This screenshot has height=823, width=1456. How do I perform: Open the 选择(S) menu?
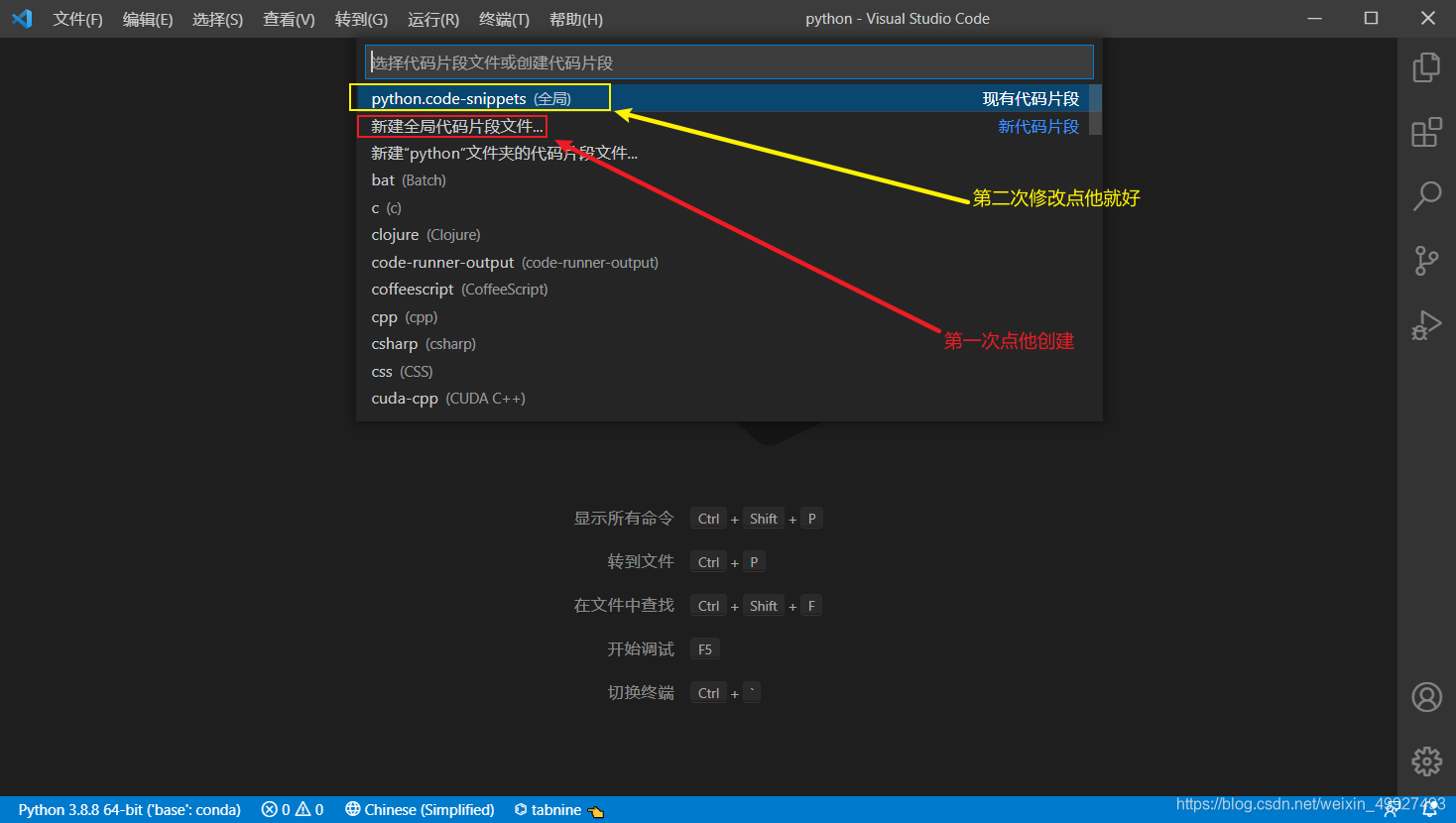[x=218, y=20]
